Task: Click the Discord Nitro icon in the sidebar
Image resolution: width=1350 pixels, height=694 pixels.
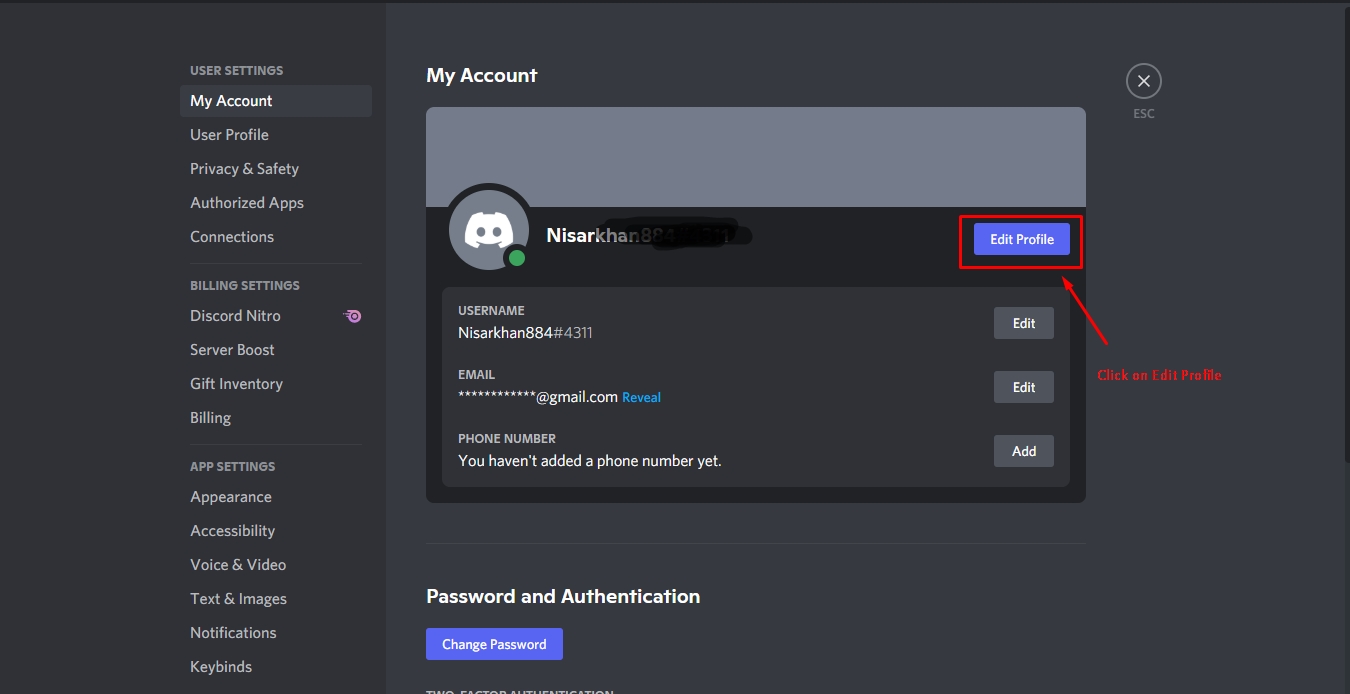Action: (352, 315)
